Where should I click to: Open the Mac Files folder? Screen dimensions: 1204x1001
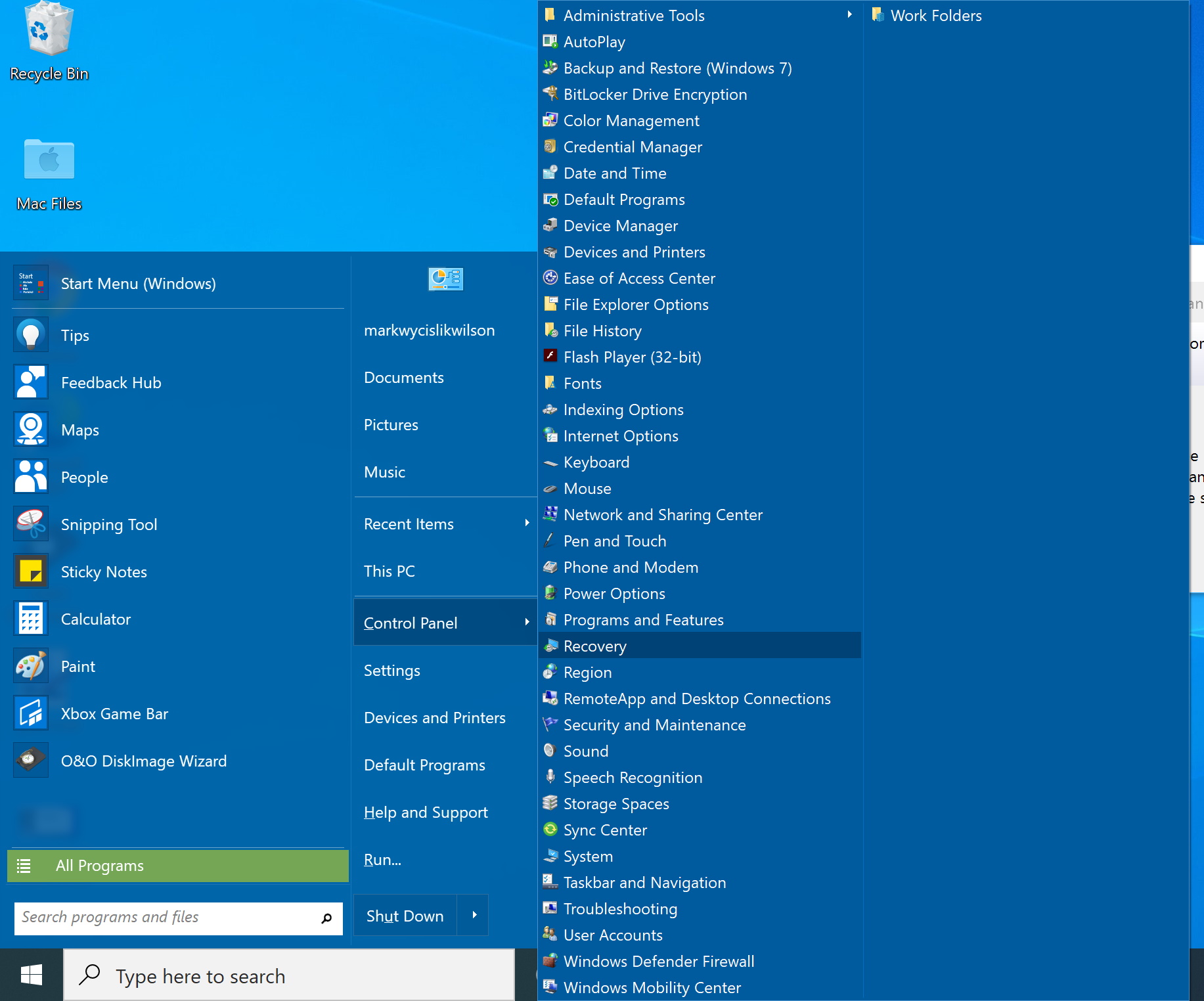point(48,161)
